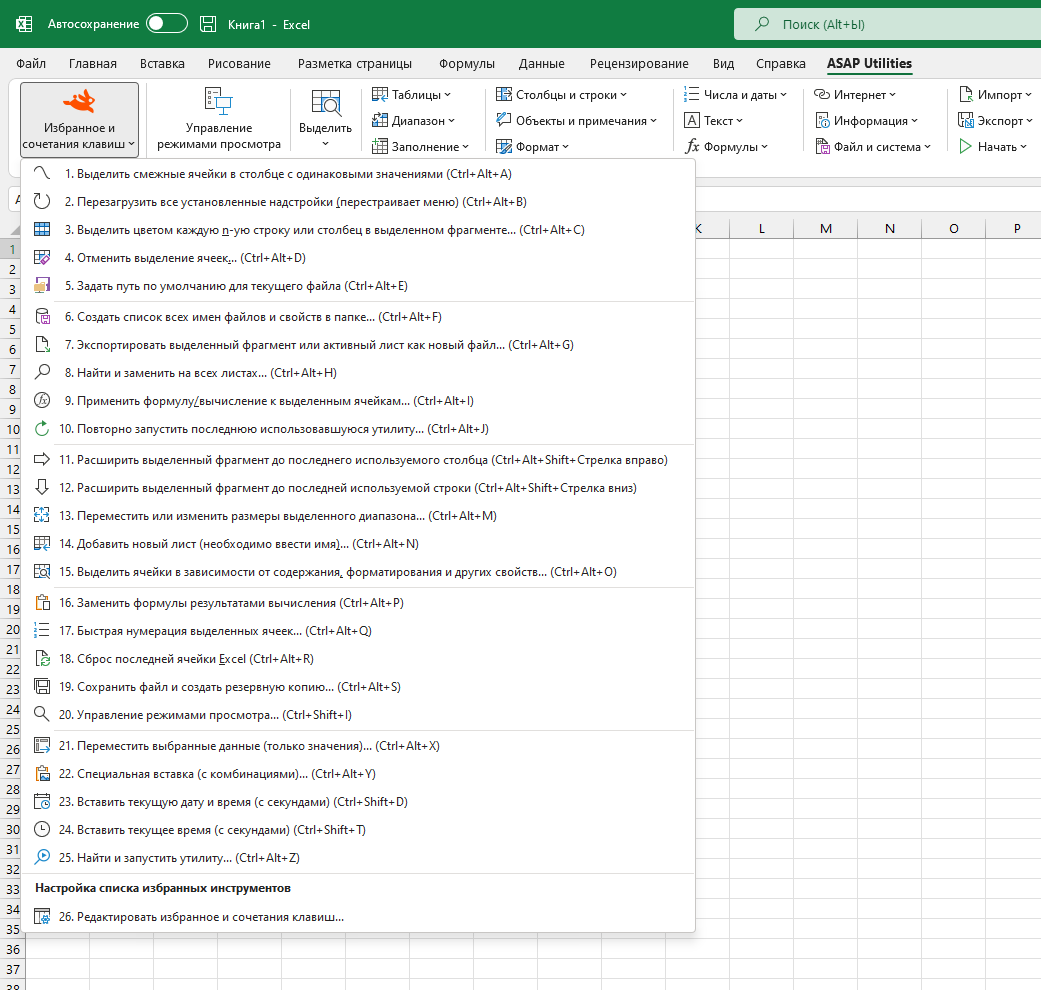Open the Интернет dropdown menu
This screenshot has height=990, width=1041.
coord(855,95)
